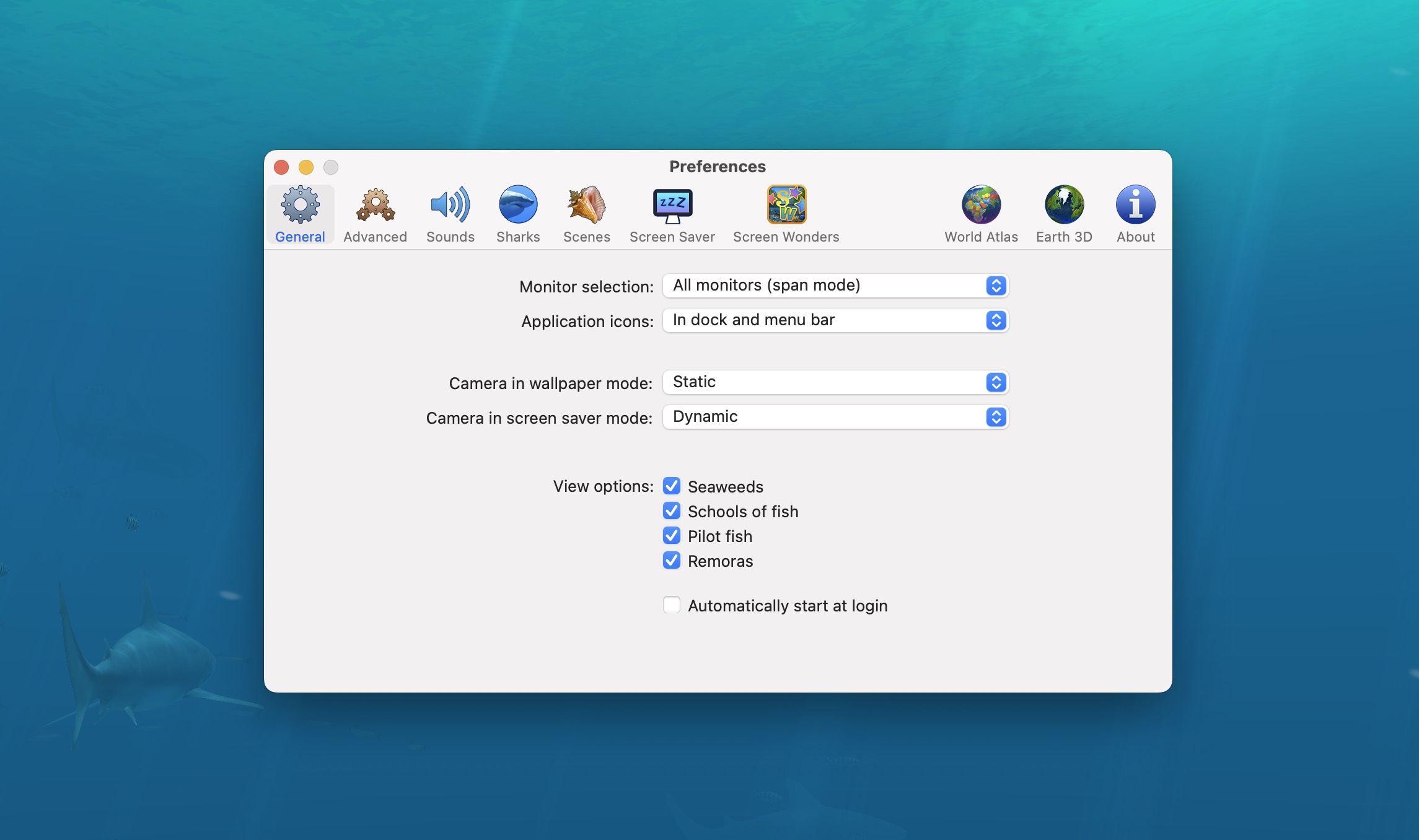Select the General preferences tab

coord(300,214)
